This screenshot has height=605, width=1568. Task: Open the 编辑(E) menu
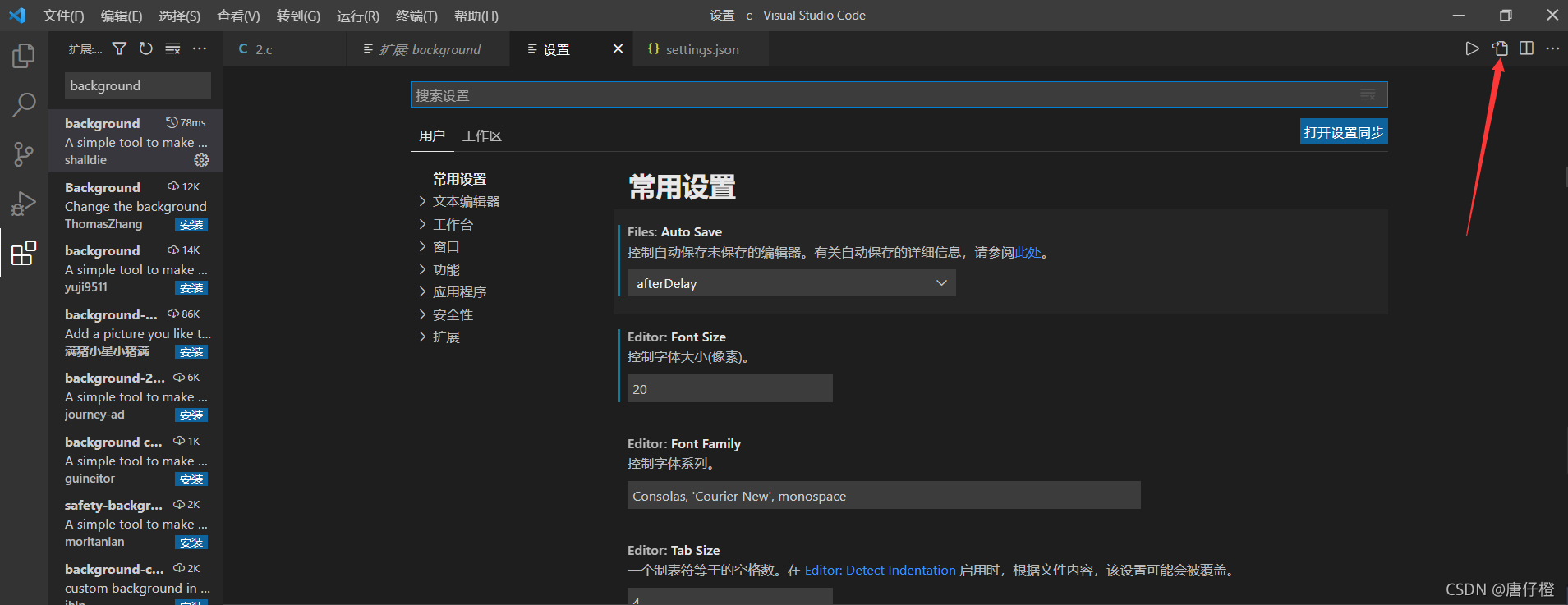click(x=122, y=16)
